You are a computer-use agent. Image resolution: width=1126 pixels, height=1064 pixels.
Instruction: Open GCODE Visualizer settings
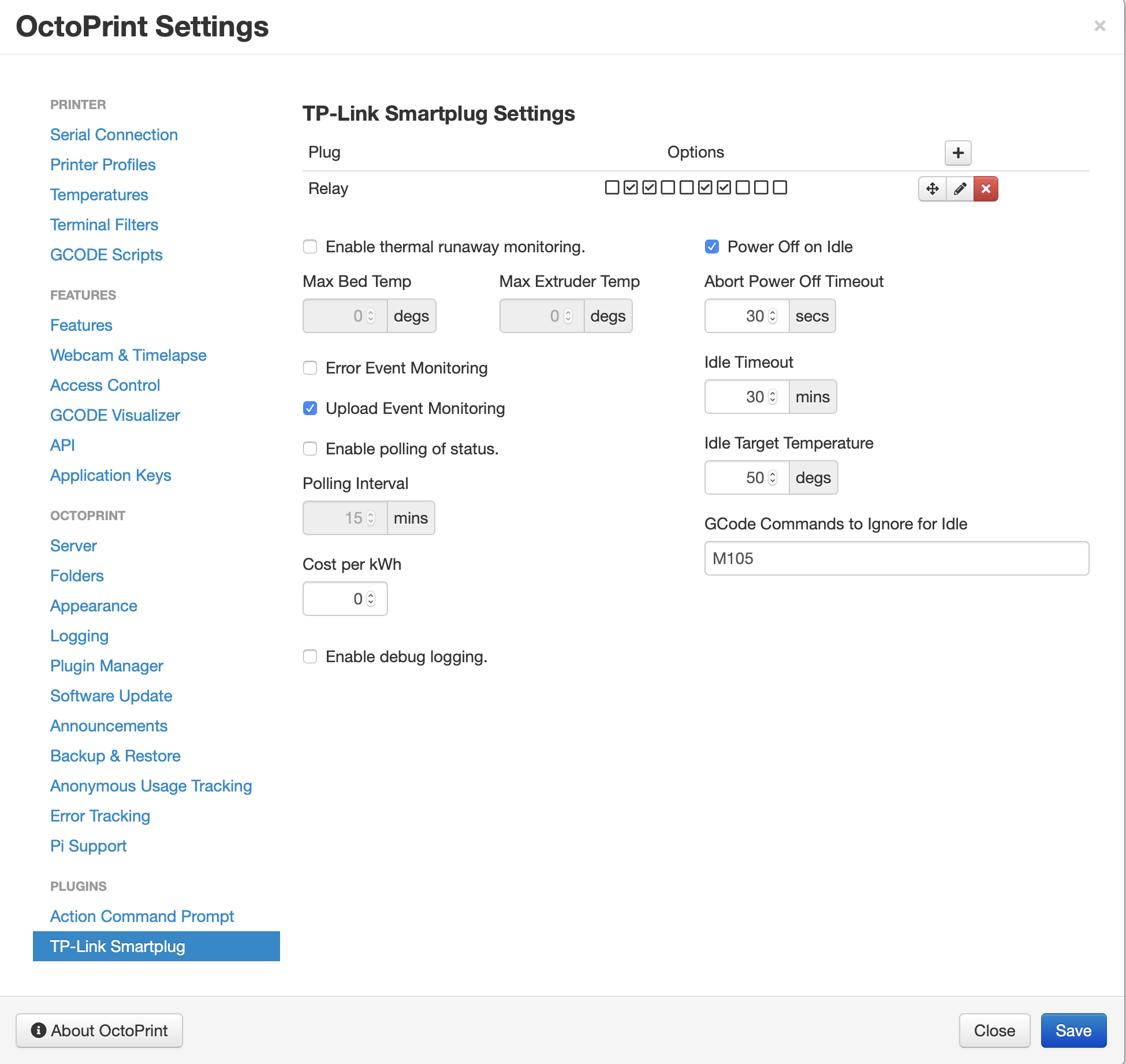coord(115,416)
